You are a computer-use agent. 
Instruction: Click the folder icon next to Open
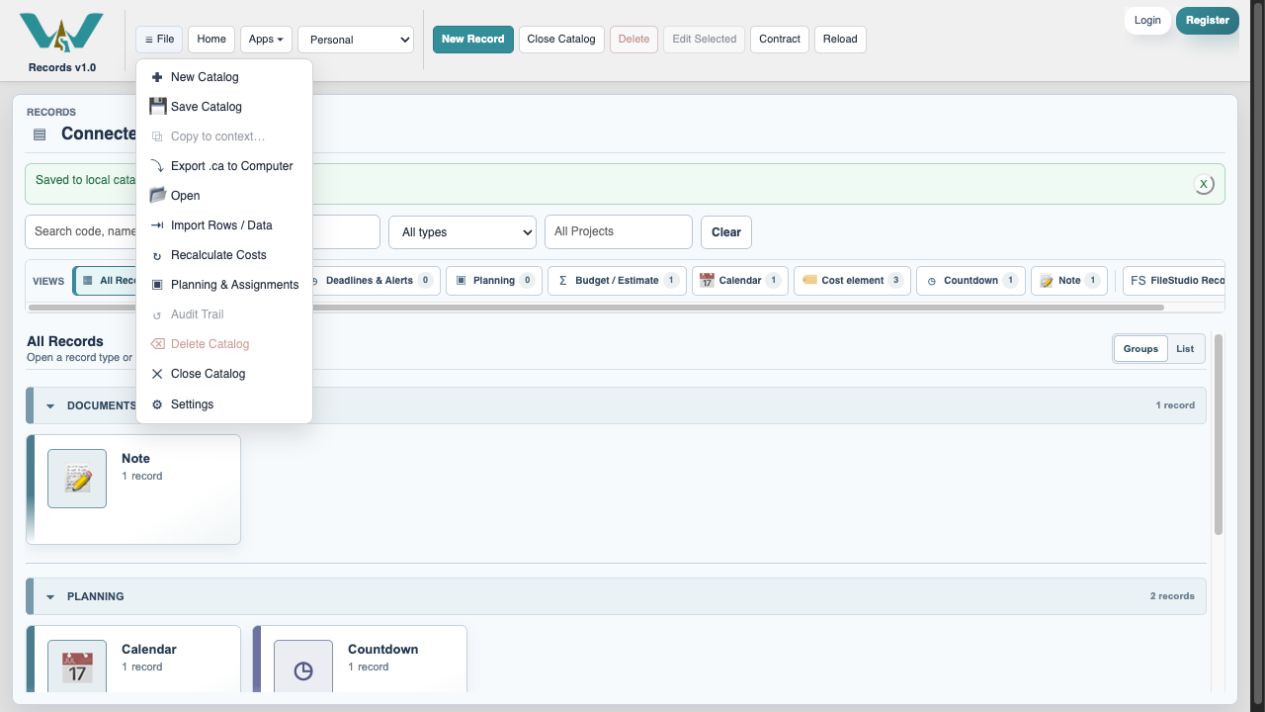157,195
